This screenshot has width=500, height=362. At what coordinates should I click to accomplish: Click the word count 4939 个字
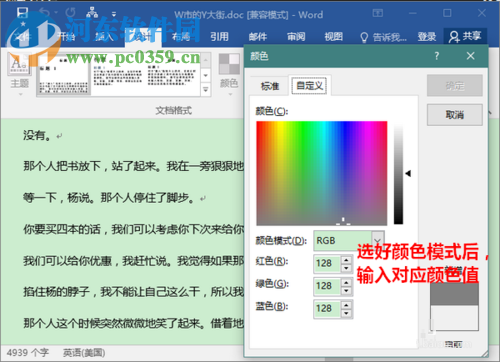click(28, 353)
